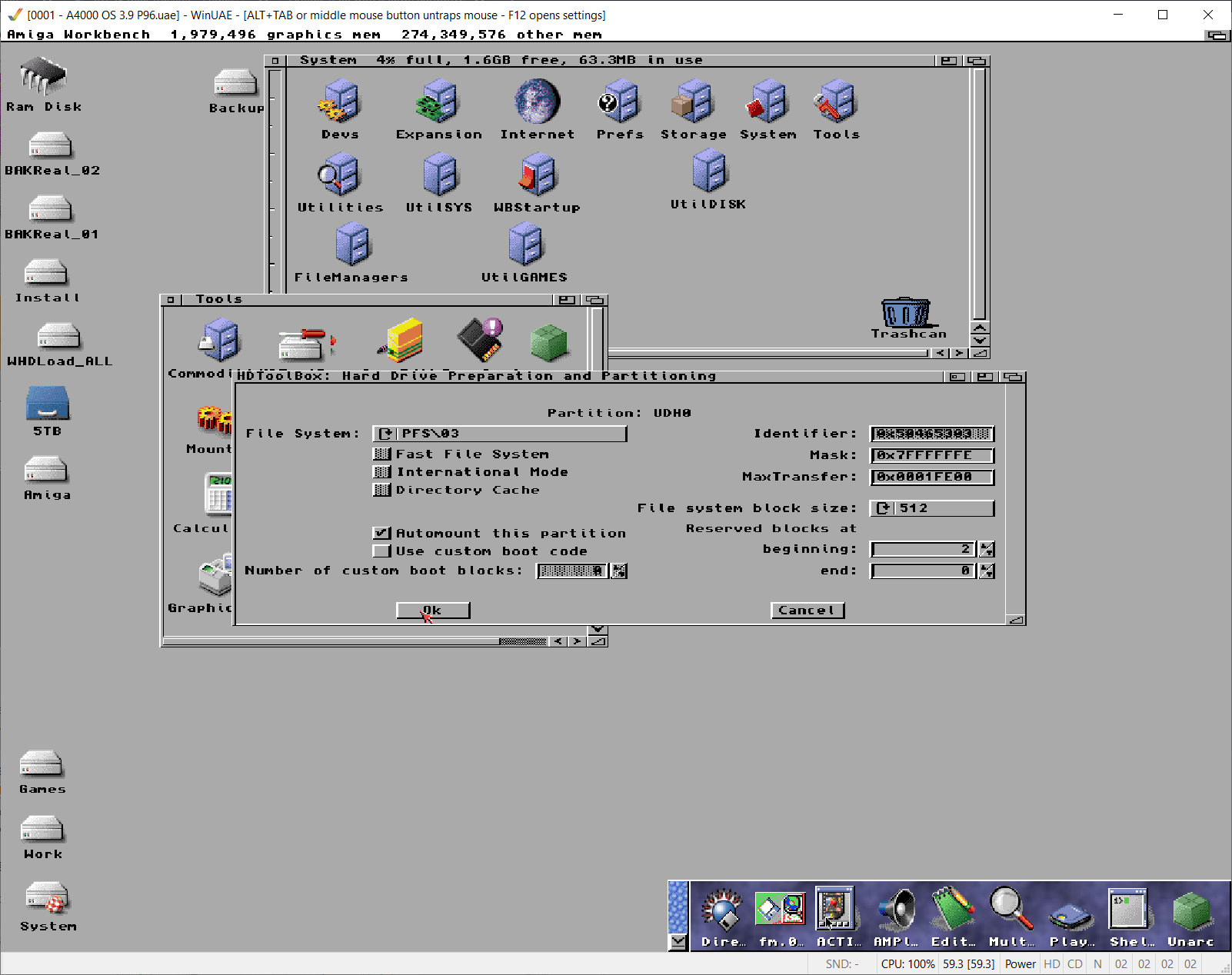Adjust reserved blocks end stepper

click(987, 571)
